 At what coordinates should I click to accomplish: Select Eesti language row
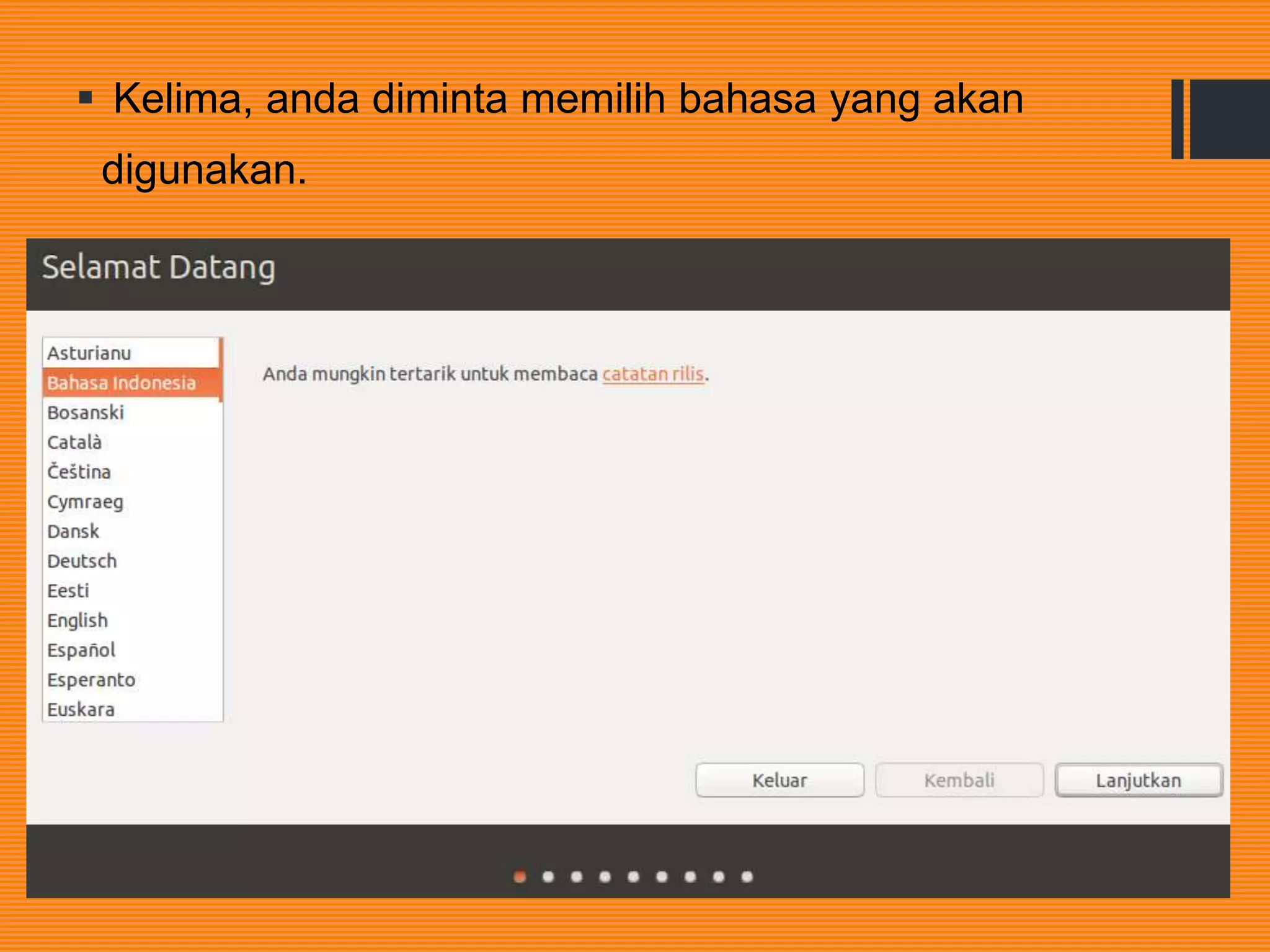coord(131,591)
